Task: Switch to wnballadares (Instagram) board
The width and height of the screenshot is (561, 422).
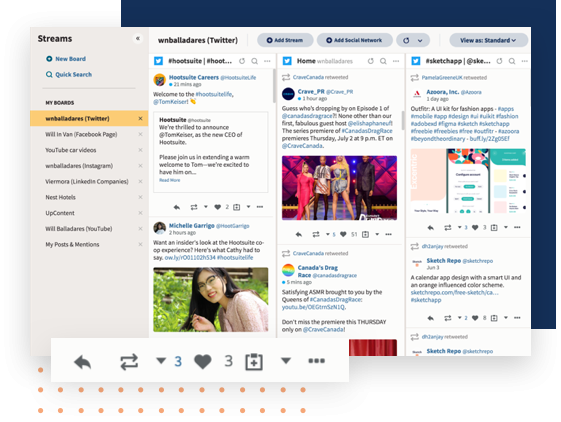Action: (x=79, y=165)
